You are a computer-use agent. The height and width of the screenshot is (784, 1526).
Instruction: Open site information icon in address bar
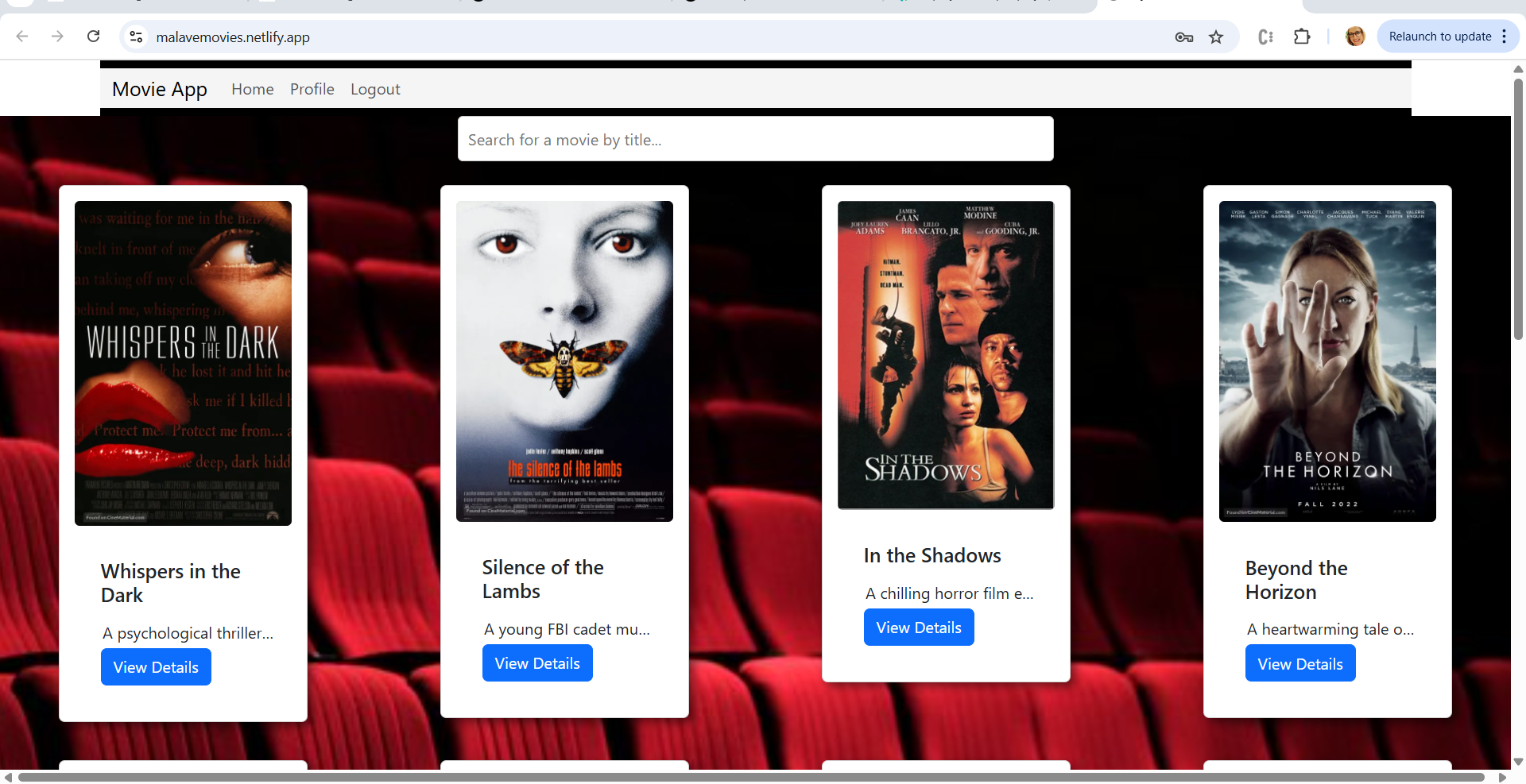(137, 37)
